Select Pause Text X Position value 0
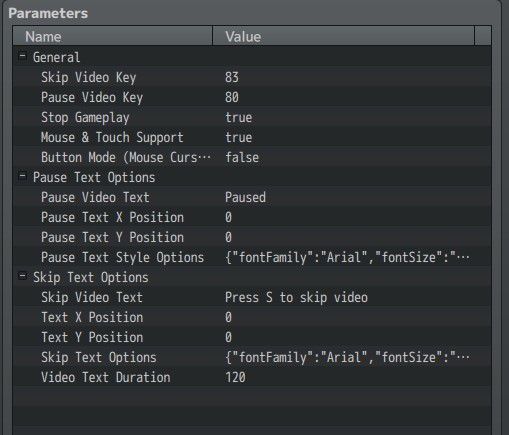Viewport: 509px width, 435px height. 228,217
